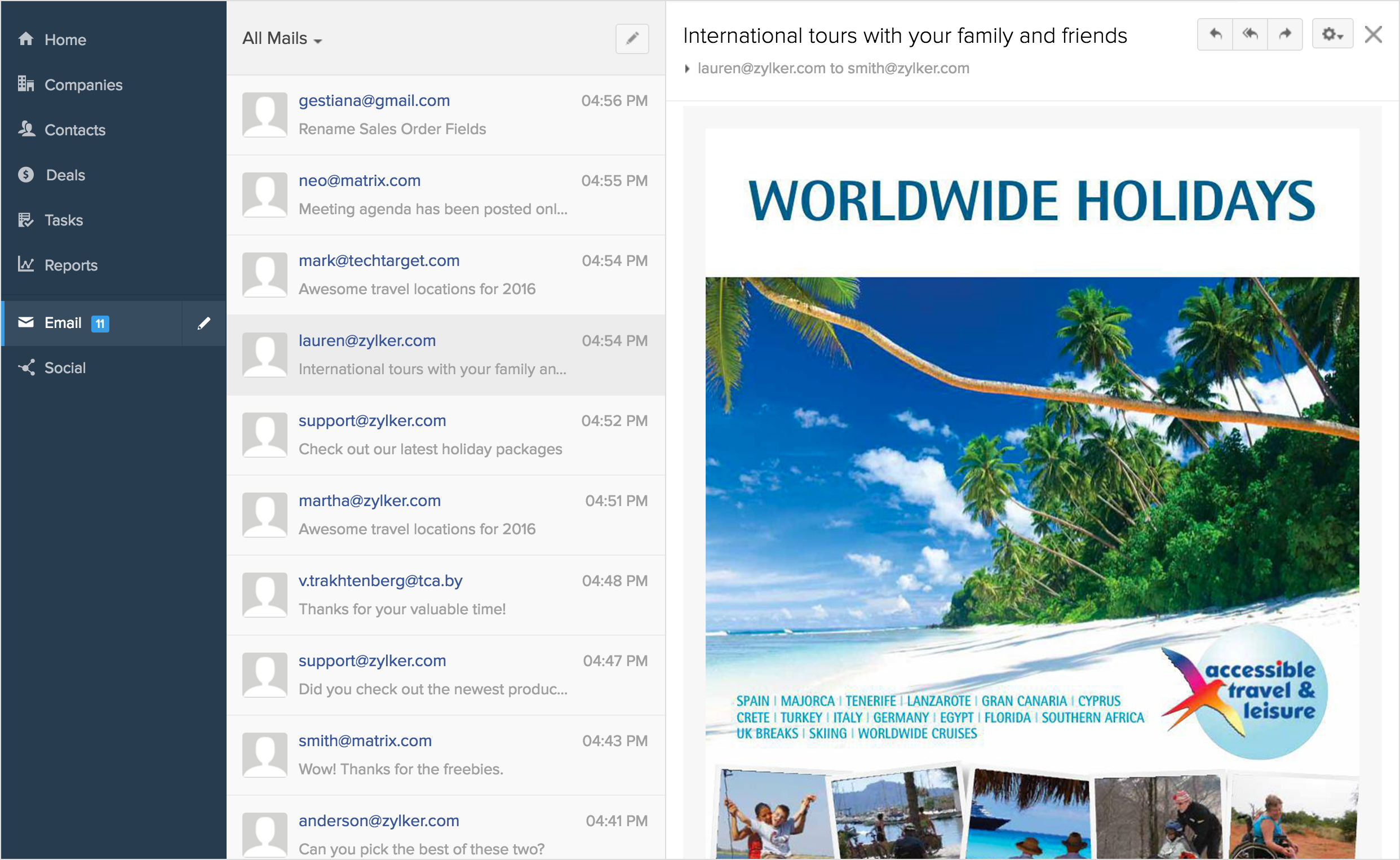Viewport: 1400px width, 860px height.
Task: Click the compose pencil in mail list header
Action: click(632, 39)
